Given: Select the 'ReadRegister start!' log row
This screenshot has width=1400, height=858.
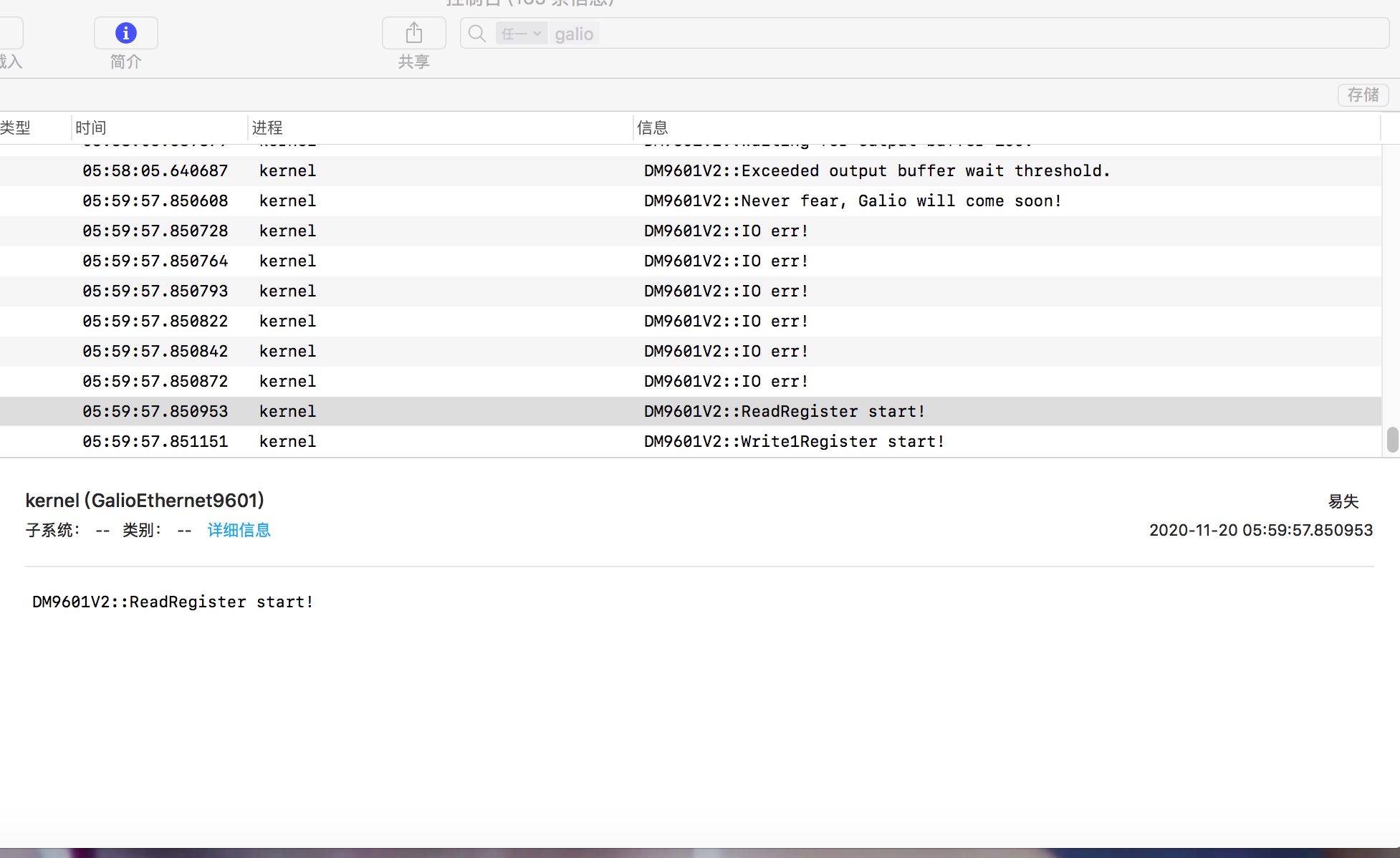Looking at the screenshot, I should (x=691, y=412).
